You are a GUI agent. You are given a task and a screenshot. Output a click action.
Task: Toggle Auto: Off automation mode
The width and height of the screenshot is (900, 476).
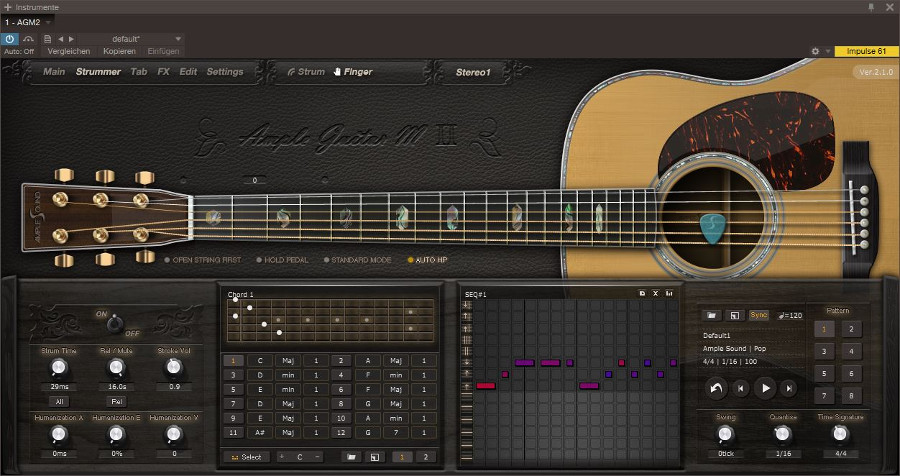pyautogui.click(x=19, y=51)
